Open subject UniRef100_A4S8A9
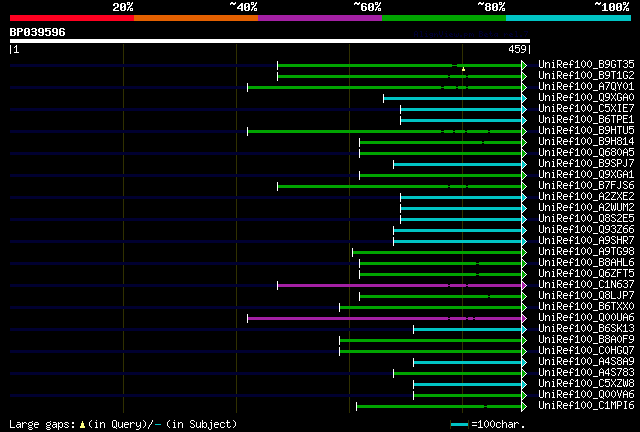 coord(586,362)
